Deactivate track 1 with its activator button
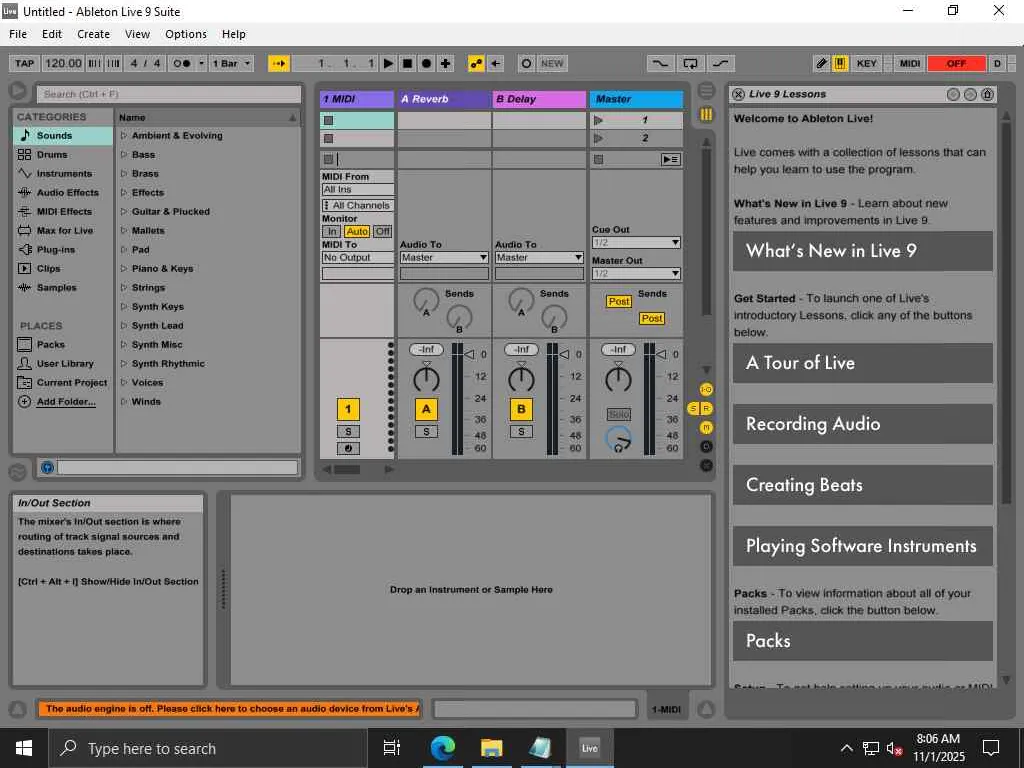The height and width of the screenshot is (768, 1024). tap(348, 409)
